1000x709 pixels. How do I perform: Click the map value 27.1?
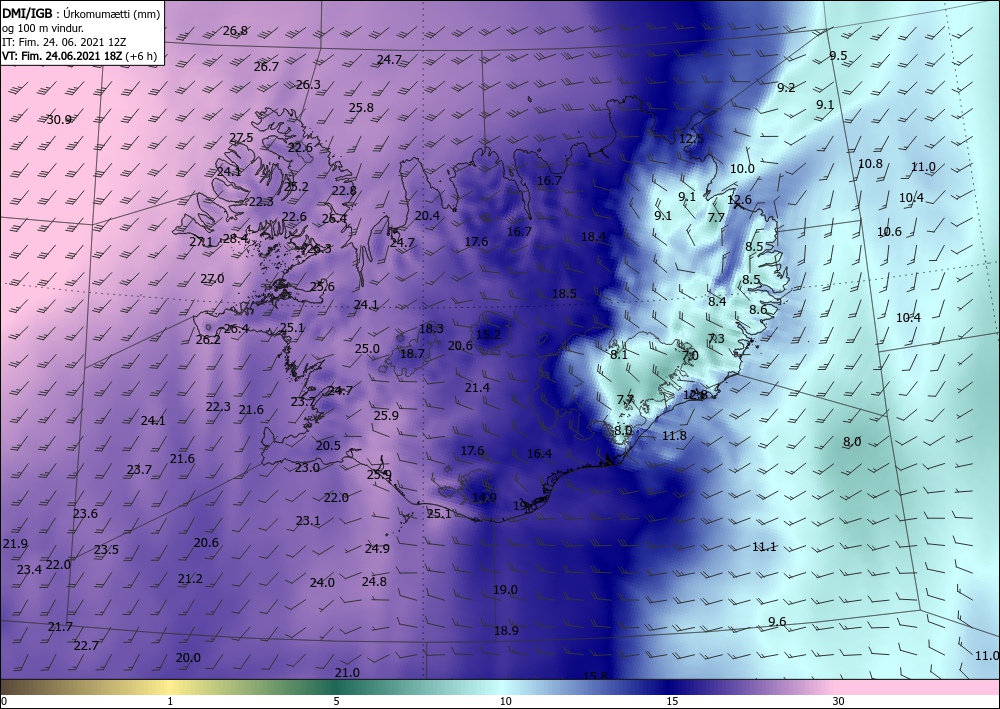coord(201,241)
